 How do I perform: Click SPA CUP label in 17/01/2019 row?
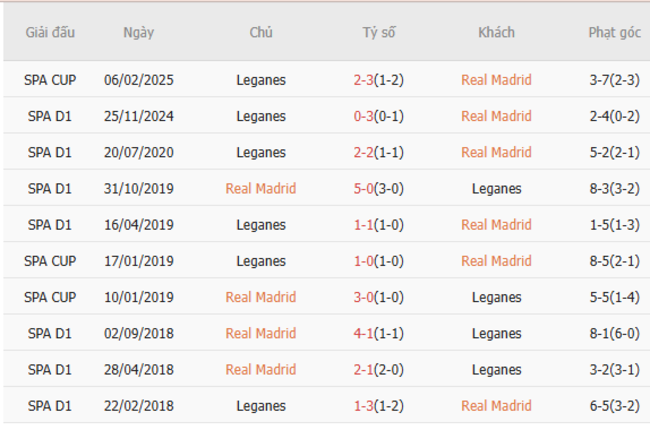(x=52, y=261)
